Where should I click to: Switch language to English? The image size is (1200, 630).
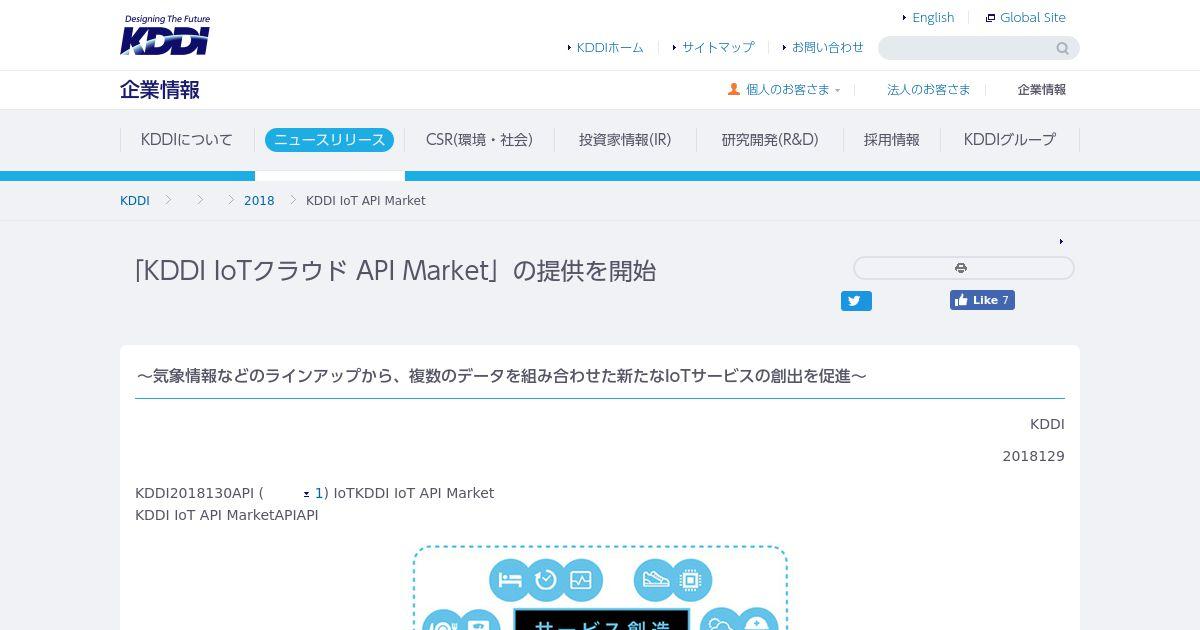tap(933, 17)
